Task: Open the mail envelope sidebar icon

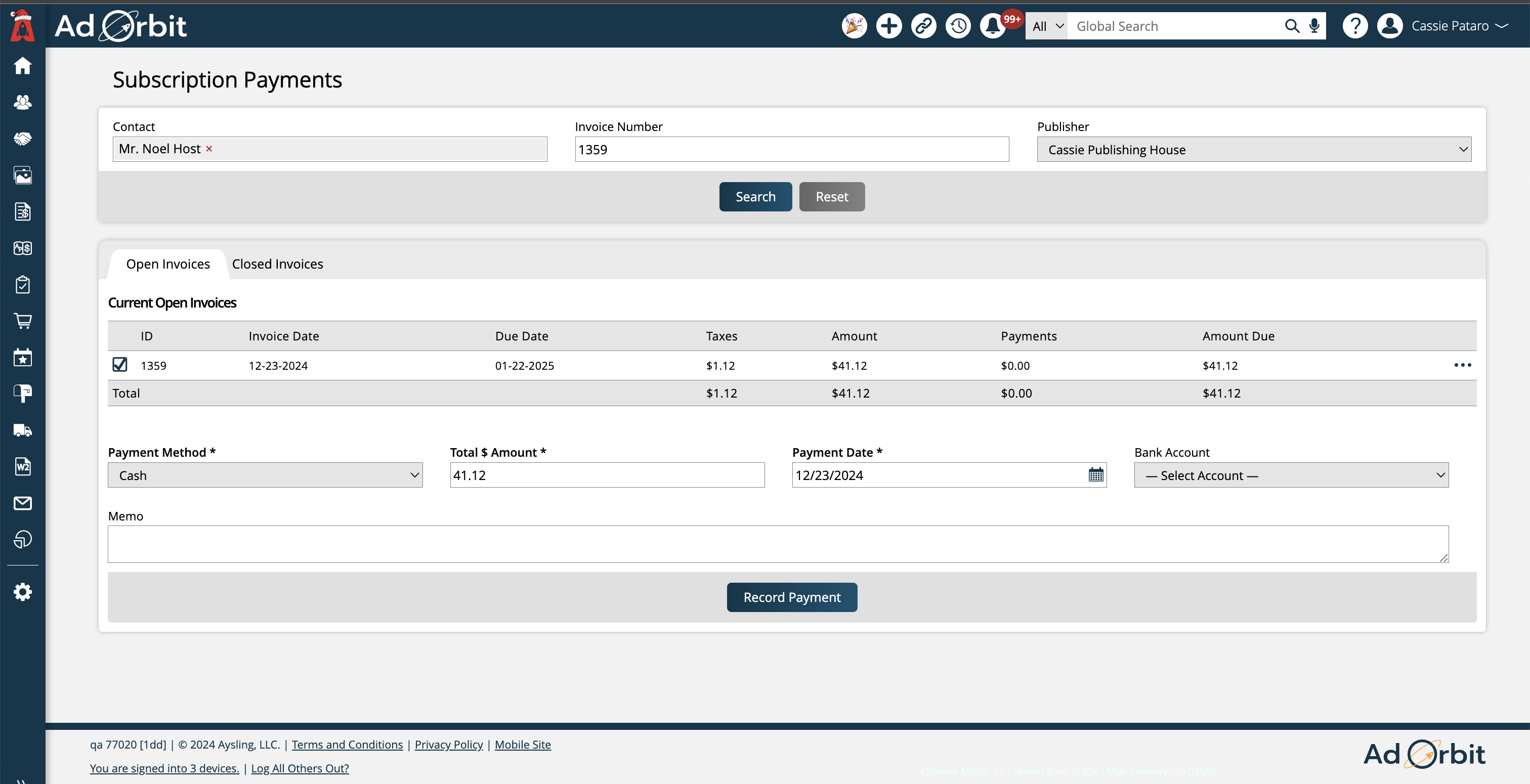Action: coord(23,503)
